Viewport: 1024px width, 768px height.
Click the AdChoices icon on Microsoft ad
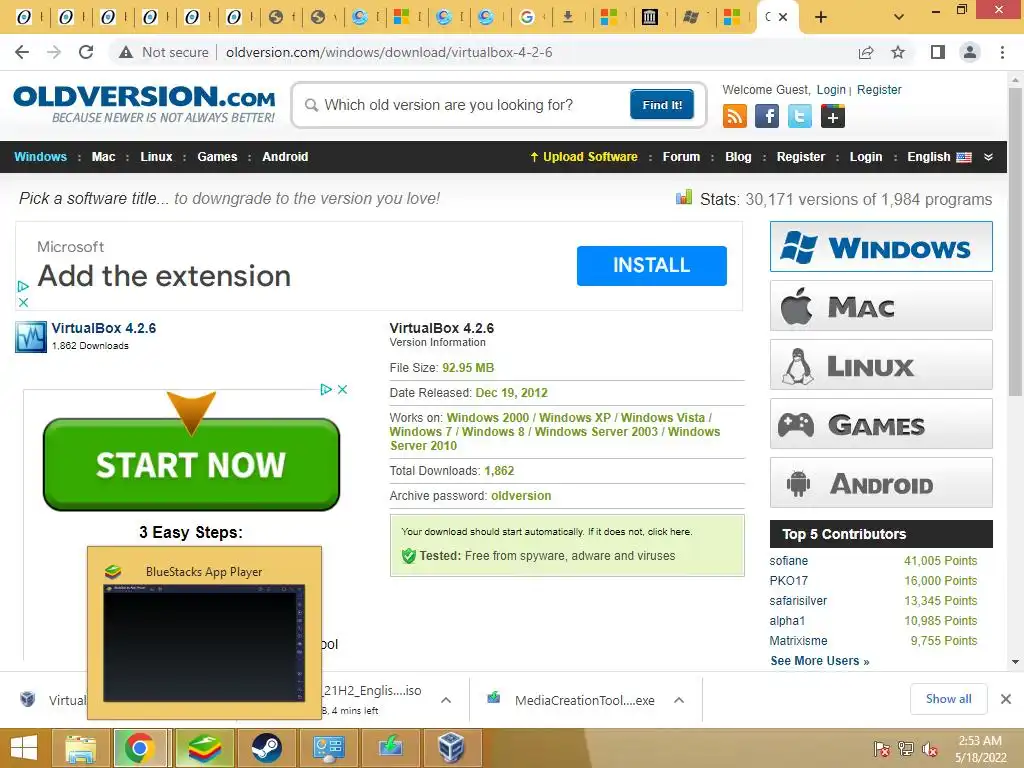tap(23, 286)
